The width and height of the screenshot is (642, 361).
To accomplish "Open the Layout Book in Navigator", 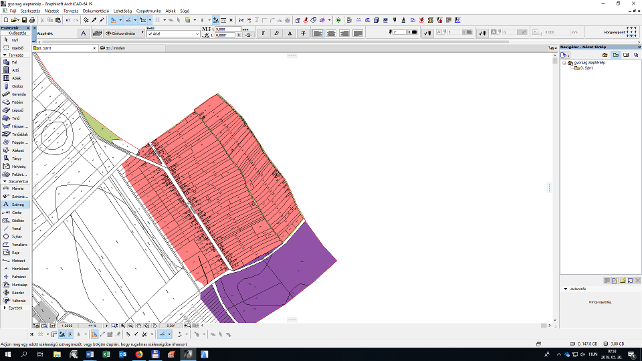I will coord(626,55).
